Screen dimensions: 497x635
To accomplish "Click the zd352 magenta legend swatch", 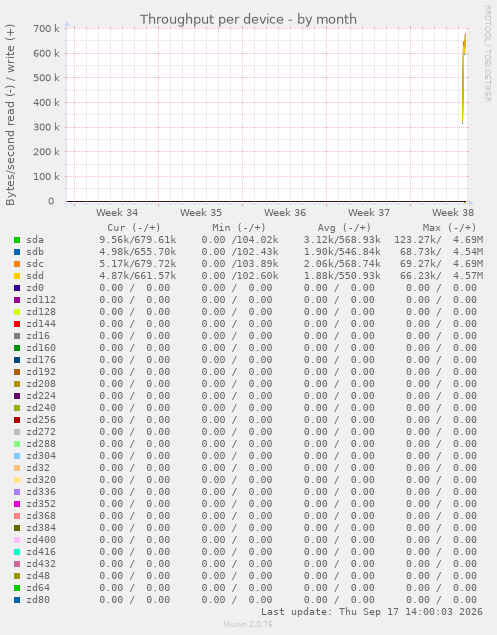I will [x=17, y=504].
